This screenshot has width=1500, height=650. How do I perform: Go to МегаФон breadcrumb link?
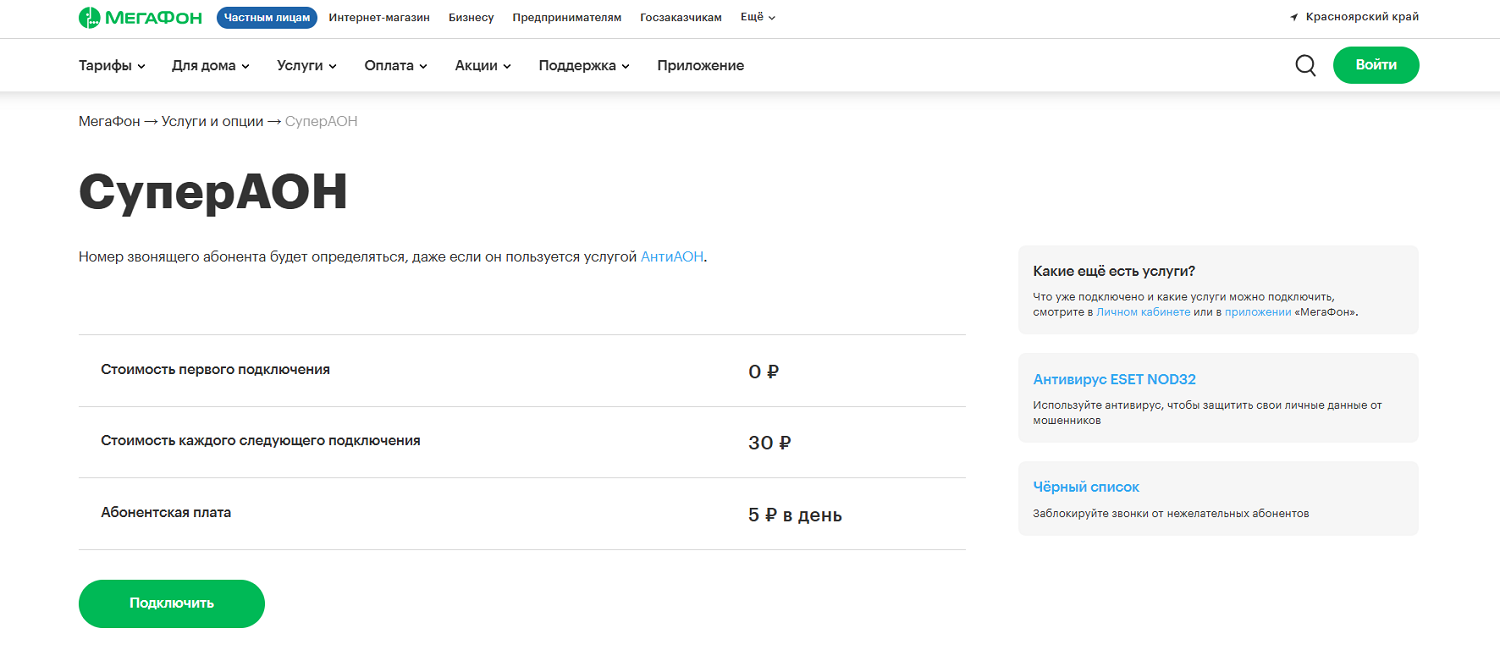click(x=110, y=121)
